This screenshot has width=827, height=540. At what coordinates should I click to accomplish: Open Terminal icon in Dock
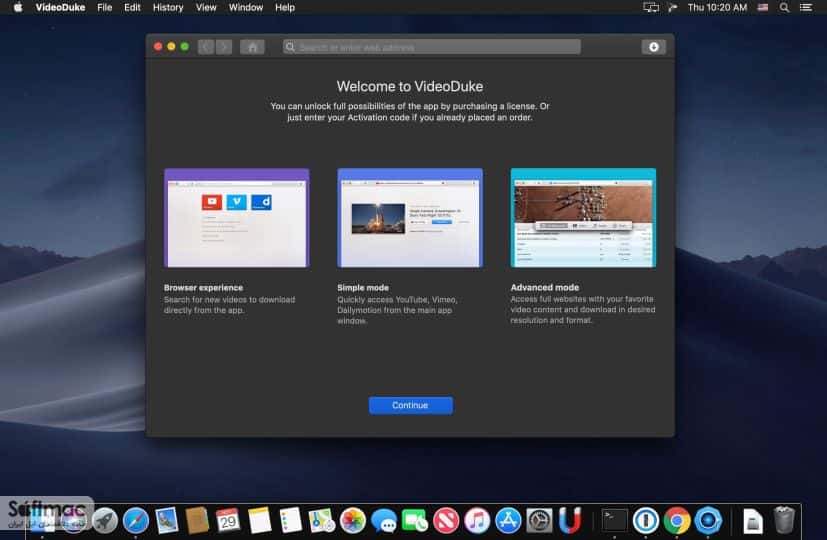615,520
